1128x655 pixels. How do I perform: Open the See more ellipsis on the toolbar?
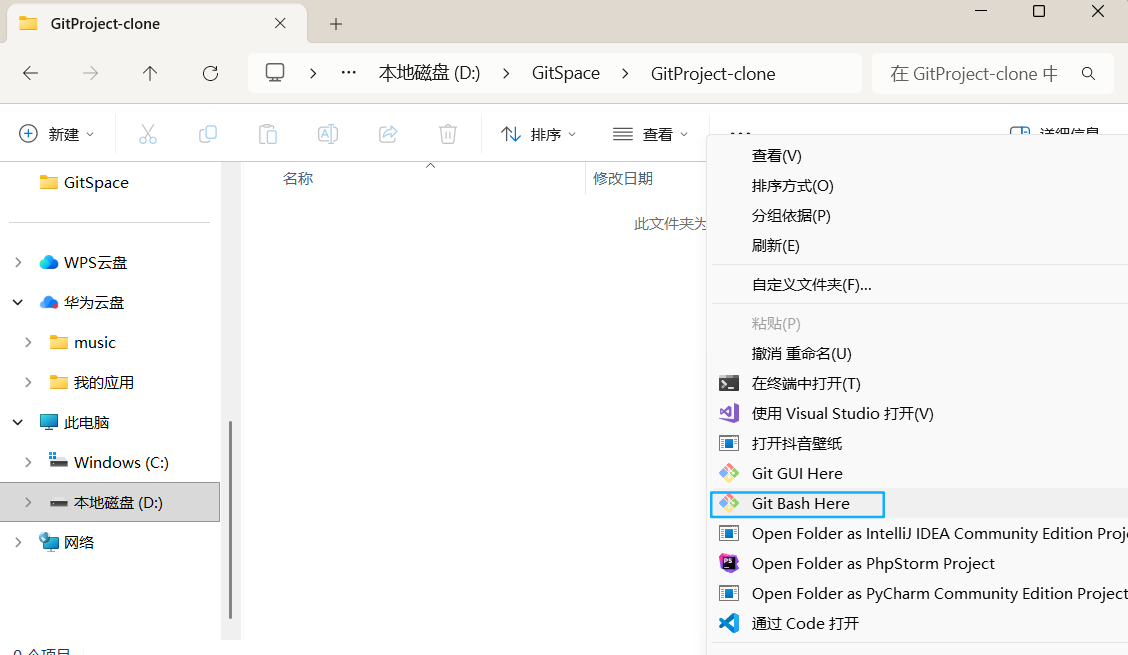click(x=741, y=133)
